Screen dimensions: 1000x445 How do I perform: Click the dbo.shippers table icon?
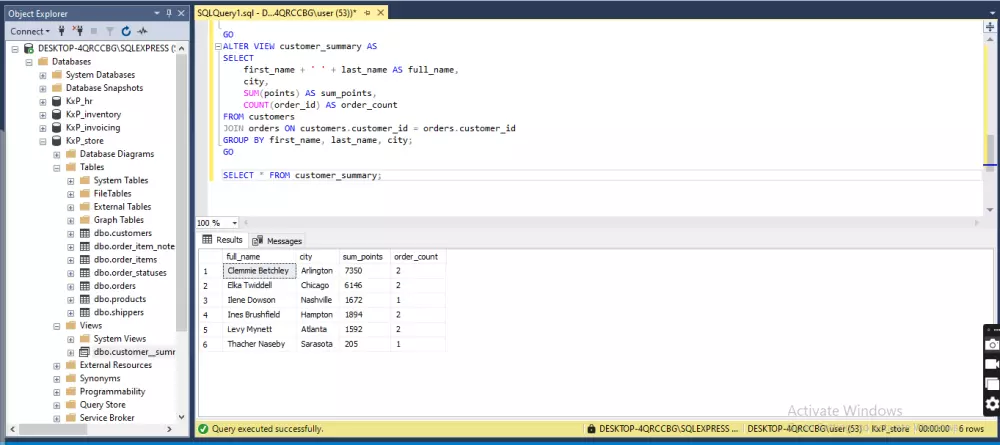[84, 312]
